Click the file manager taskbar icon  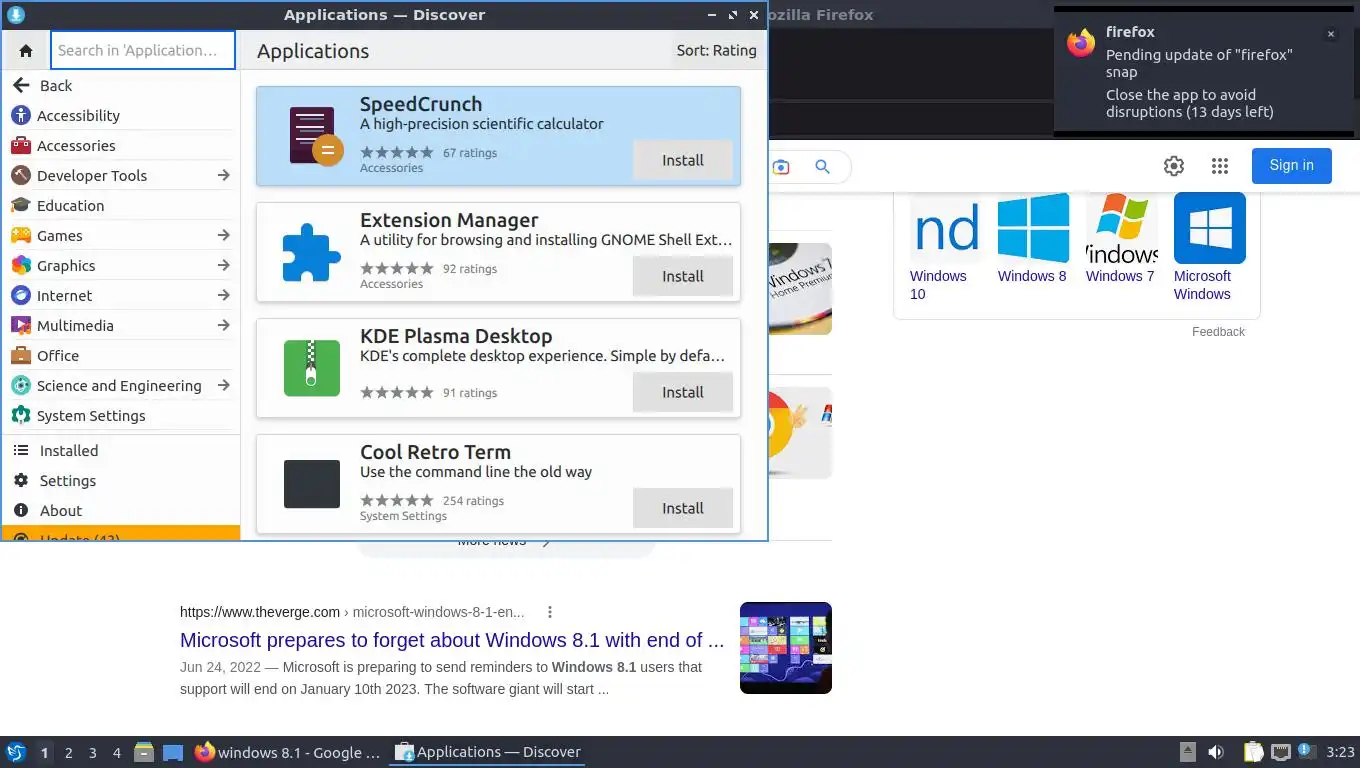[x=144, y=752]
